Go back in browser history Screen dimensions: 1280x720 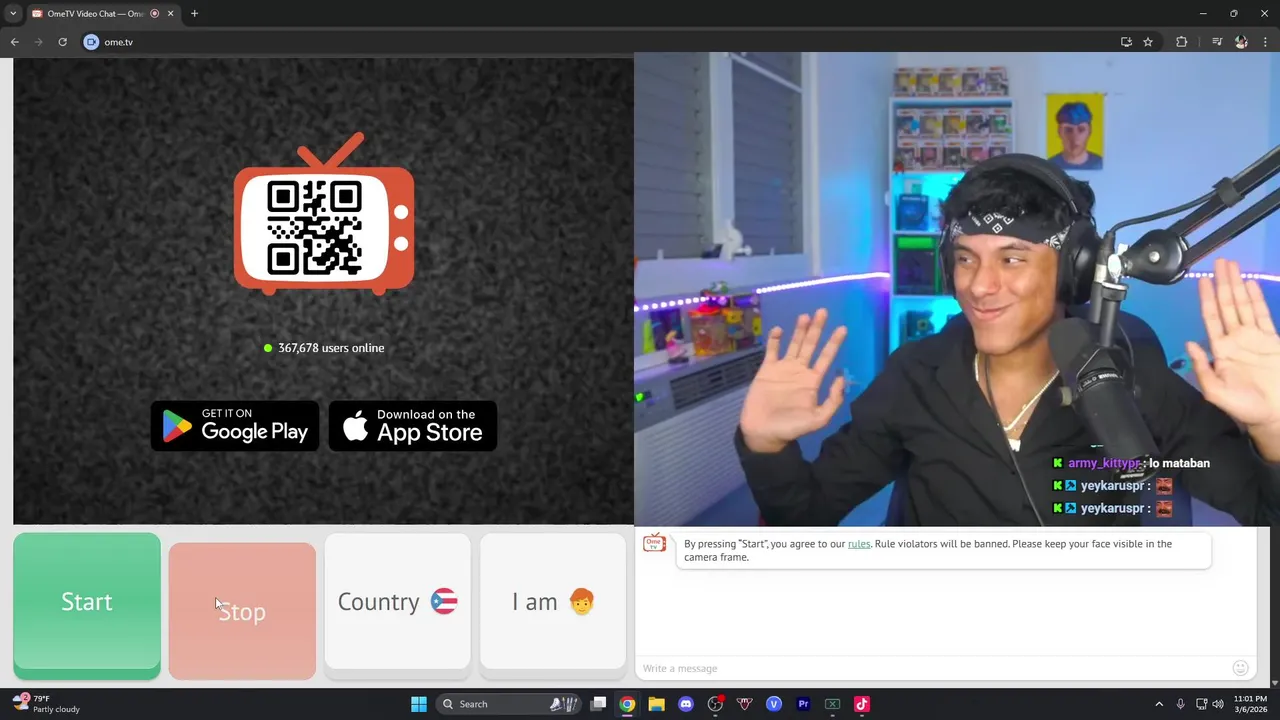click(x=15, y=42)
